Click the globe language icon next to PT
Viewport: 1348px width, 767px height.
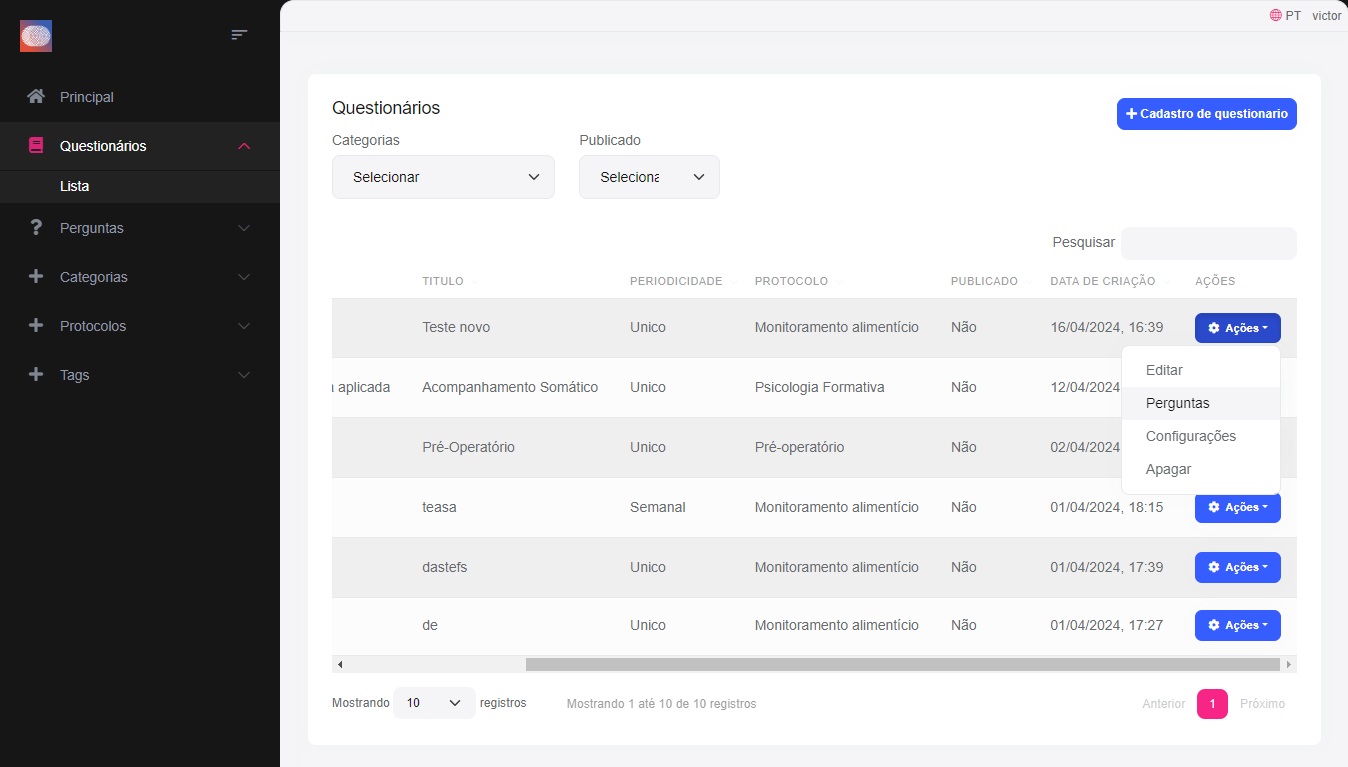[x=1275, y=16]
